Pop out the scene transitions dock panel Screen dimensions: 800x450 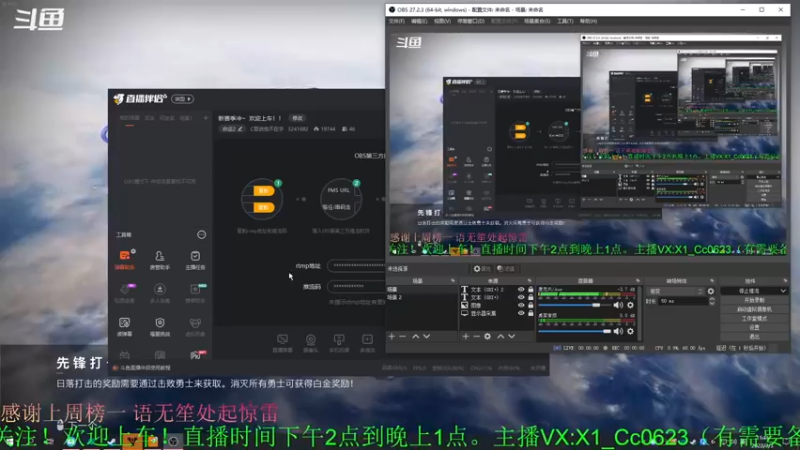(712, 281)
